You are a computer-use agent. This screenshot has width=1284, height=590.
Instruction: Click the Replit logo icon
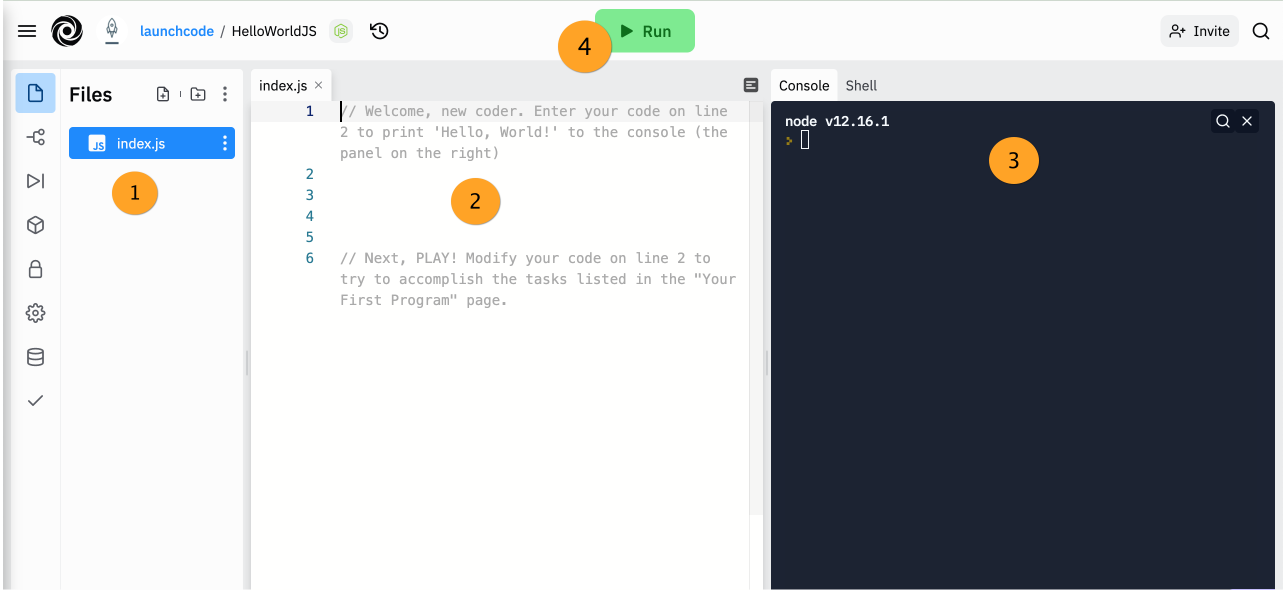click(67, 31)
